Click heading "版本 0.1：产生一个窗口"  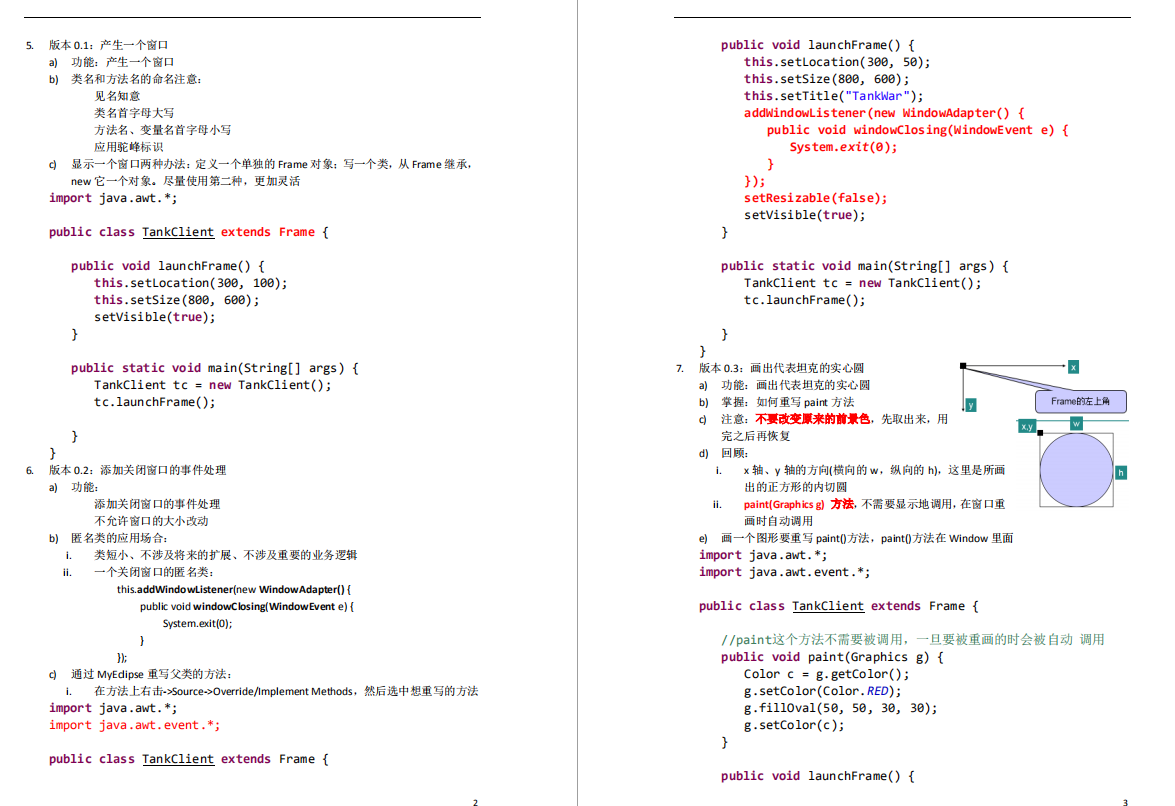coord(109,45)
